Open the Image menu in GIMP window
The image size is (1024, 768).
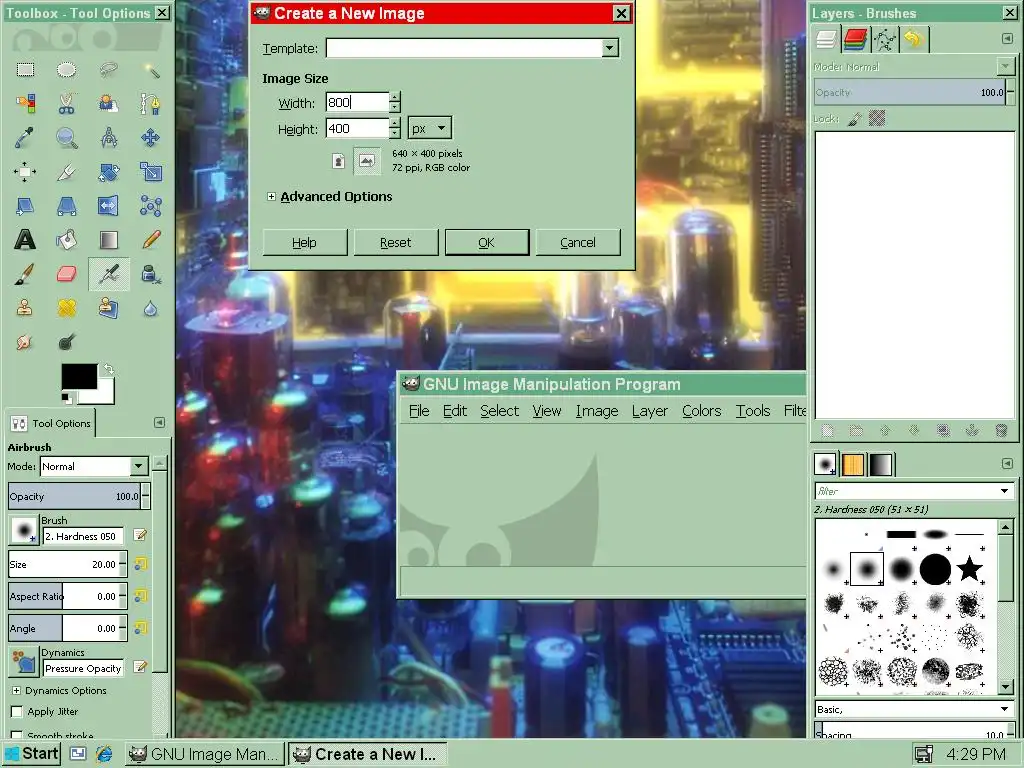[597, 411]
